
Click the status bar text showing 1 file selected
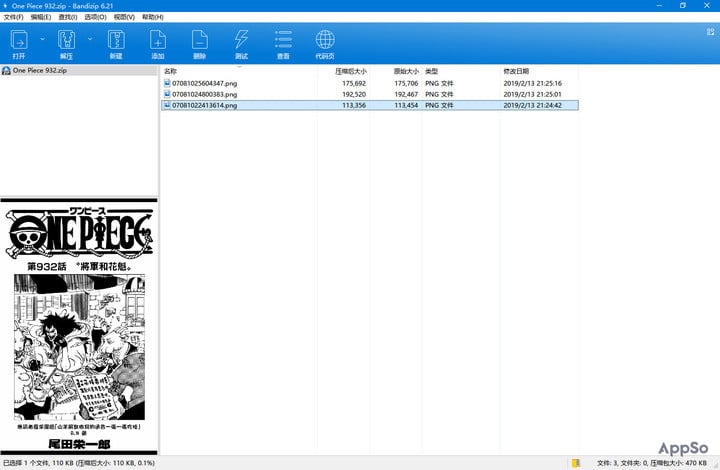coord(79,463)
